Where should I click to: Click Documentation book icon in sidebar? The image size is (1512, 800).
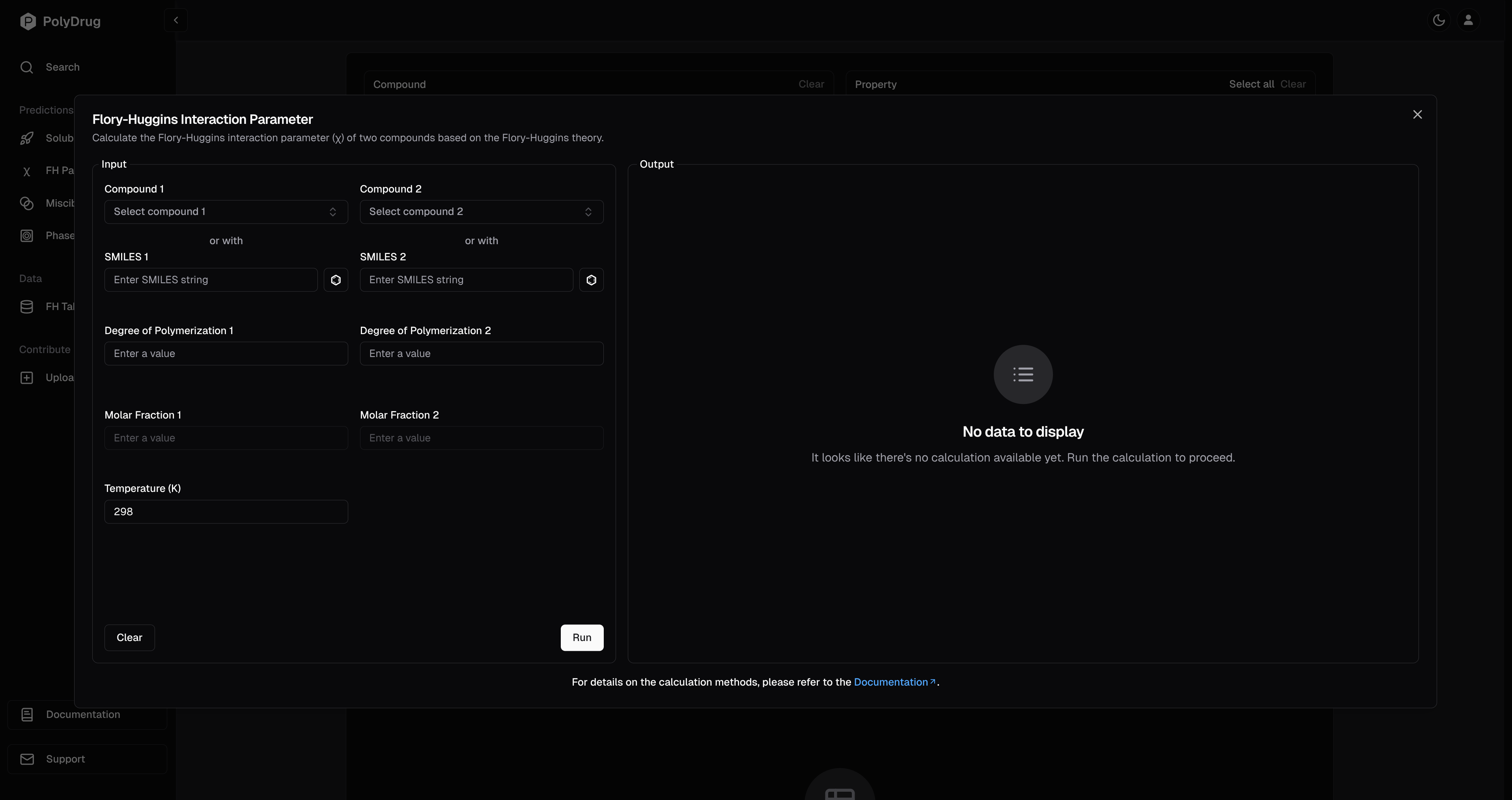(27, 714)
